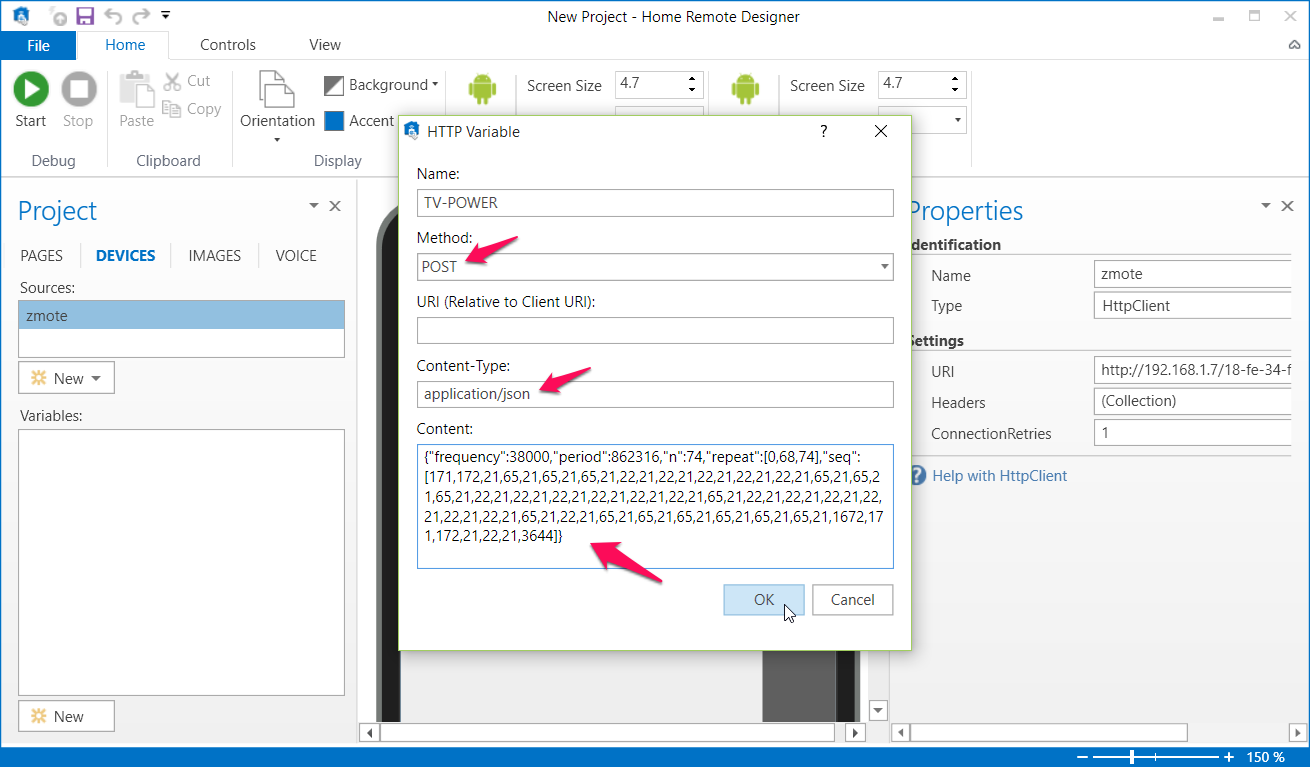Decrease second Screen Size with down arrow
The height and width of the screenshot is (767, 1310).
(x=955, y=91)
